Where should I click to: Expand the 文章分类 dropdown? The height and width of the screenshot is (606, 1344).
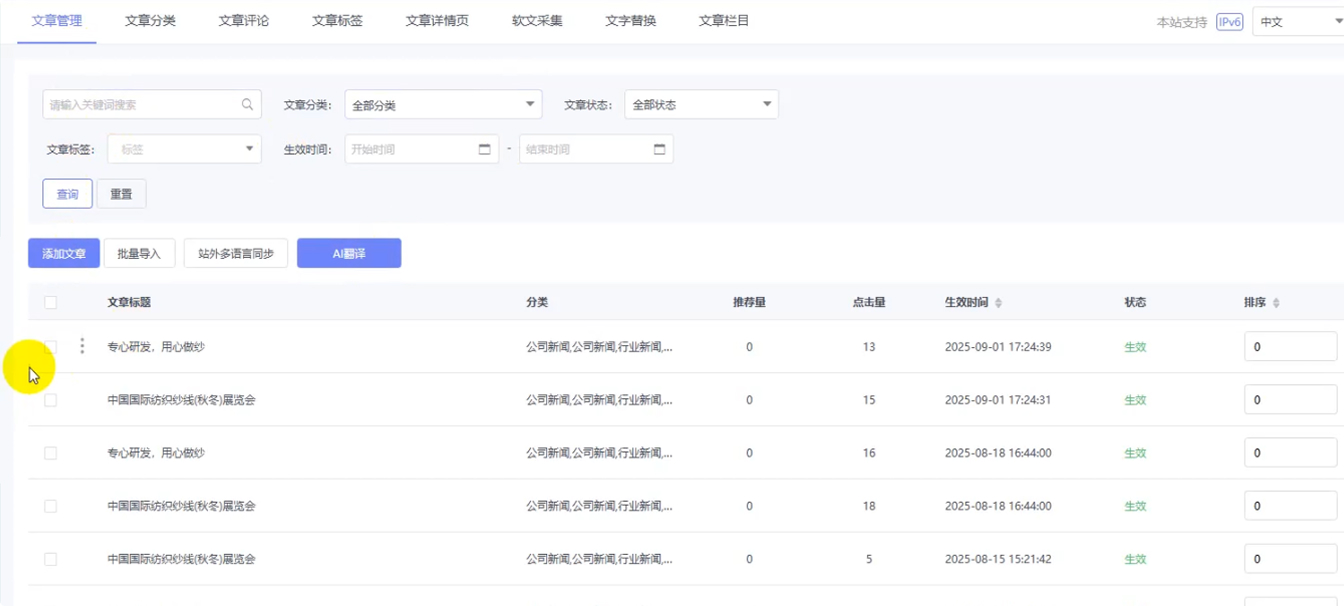443,105
